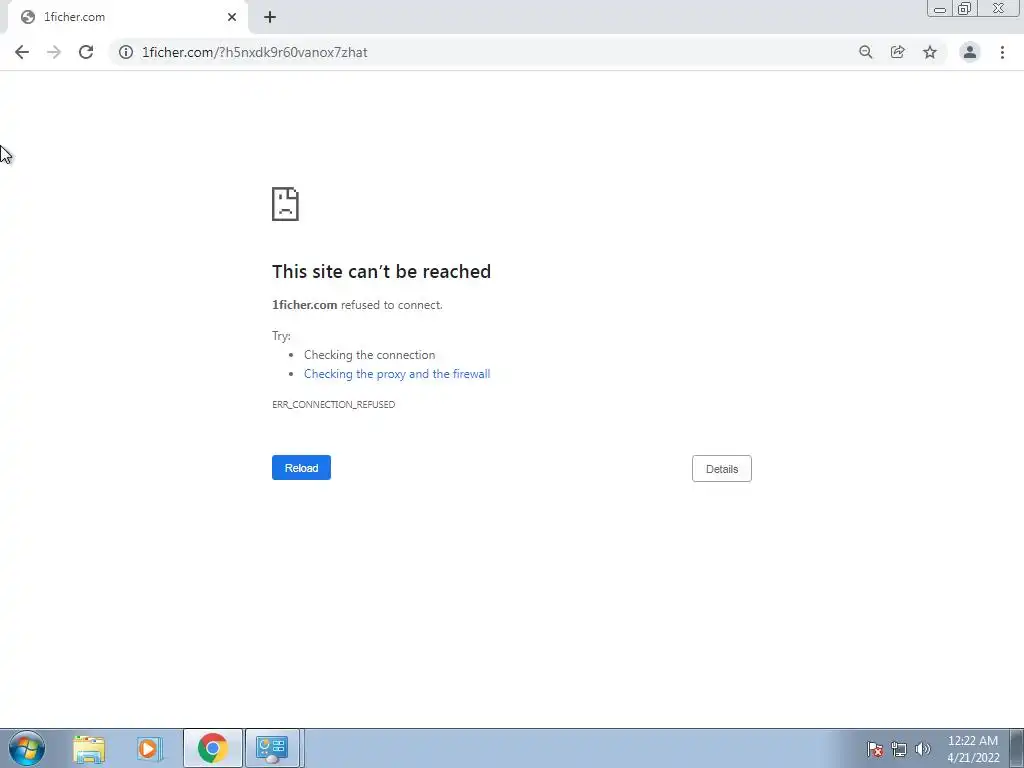The height and width of the screenshot is (768, 1024).
Task: Open the network status tray icon
Action: 899,749
